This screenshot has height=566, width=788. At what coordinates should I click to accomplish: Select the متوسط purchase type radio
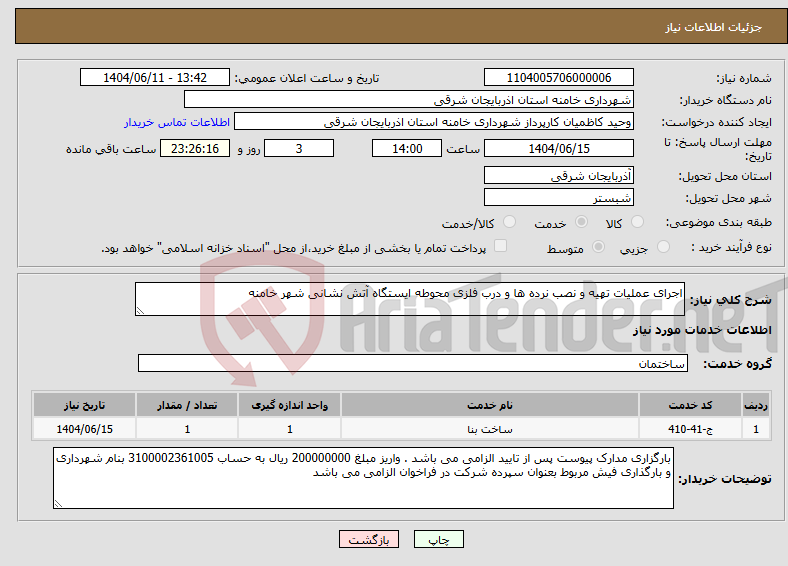pyautogui.click(x=599, y=247)
